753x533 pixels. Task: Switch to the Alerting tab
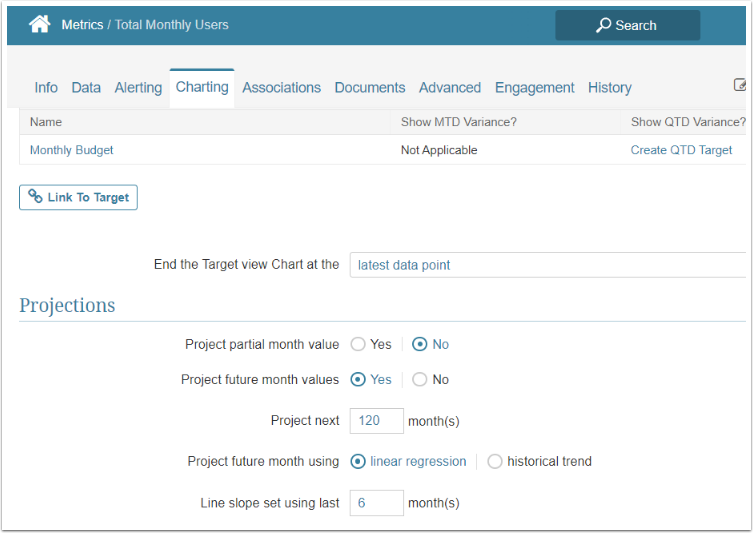138,88
